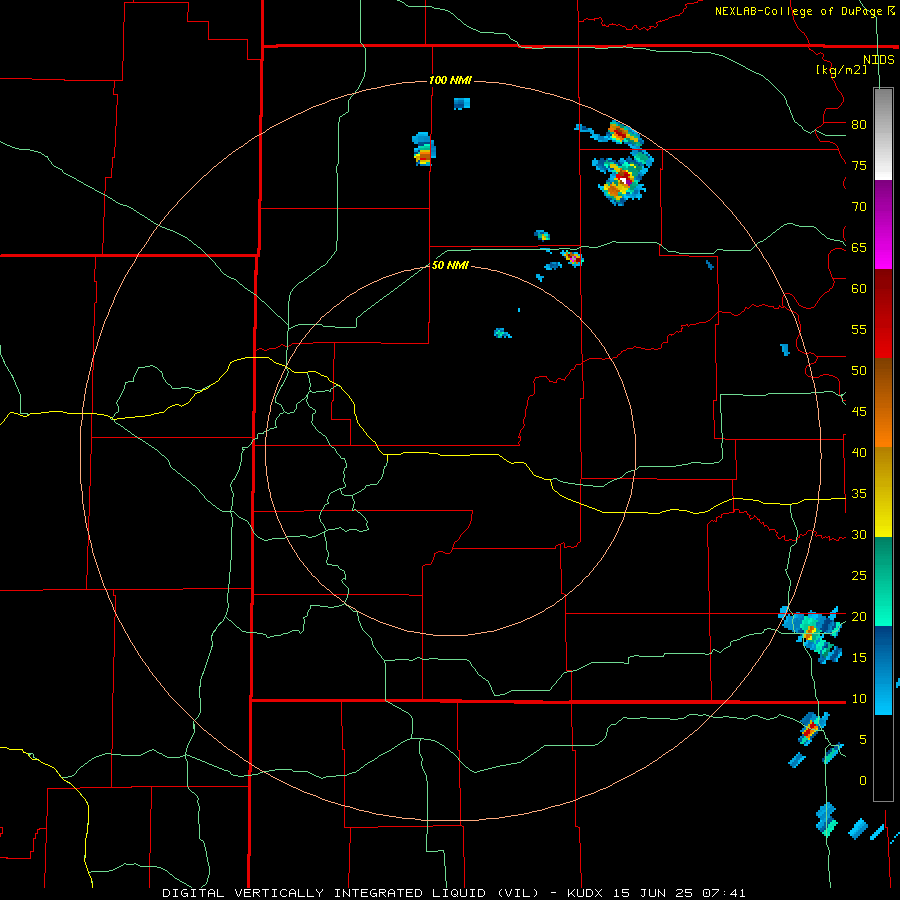This screenshot has height=900, width=900.
Task: Click the scale value 0
Action: (863, 781)
